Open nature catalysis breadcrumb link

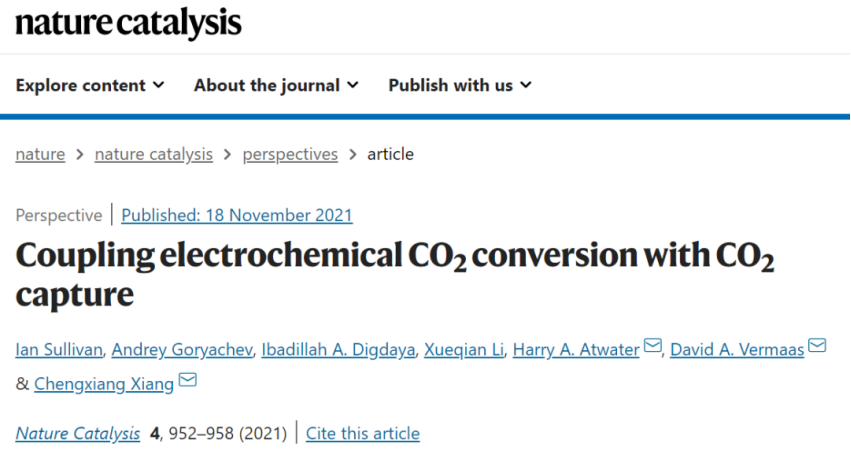tap(154, 154)
